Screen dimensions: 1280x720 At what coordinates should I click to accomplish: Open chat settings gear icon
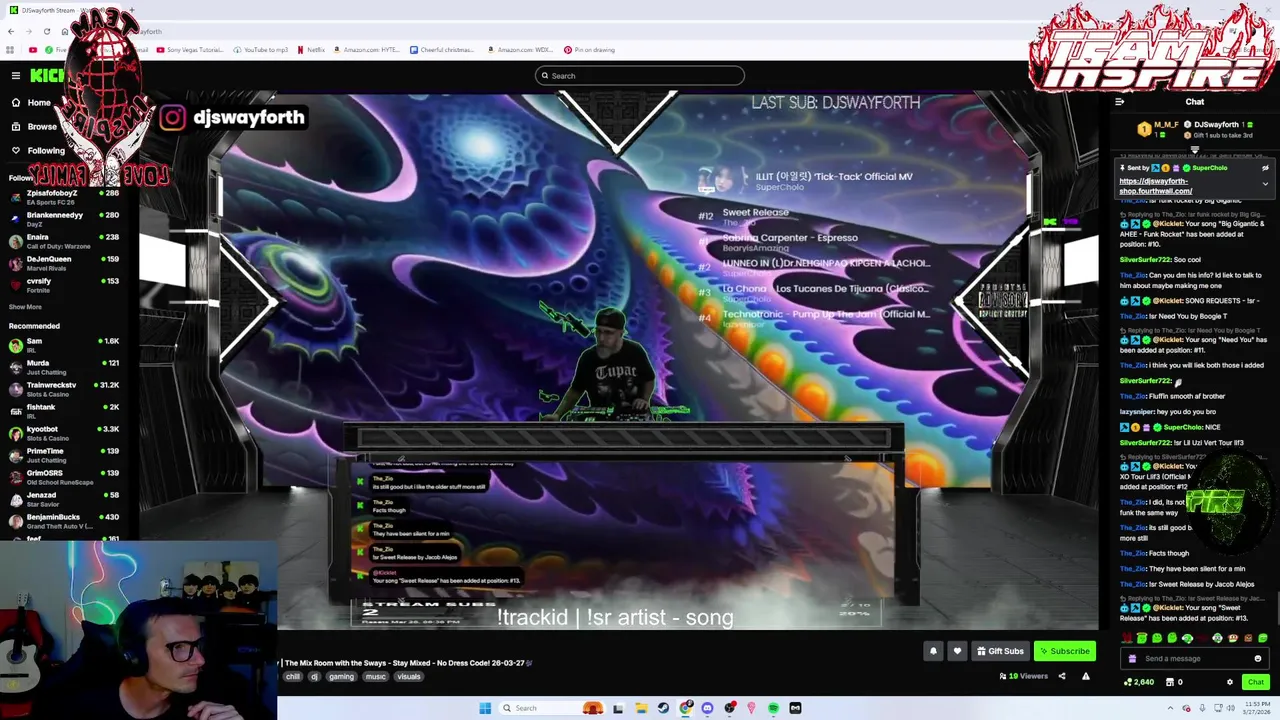(x=1230, y=682)
